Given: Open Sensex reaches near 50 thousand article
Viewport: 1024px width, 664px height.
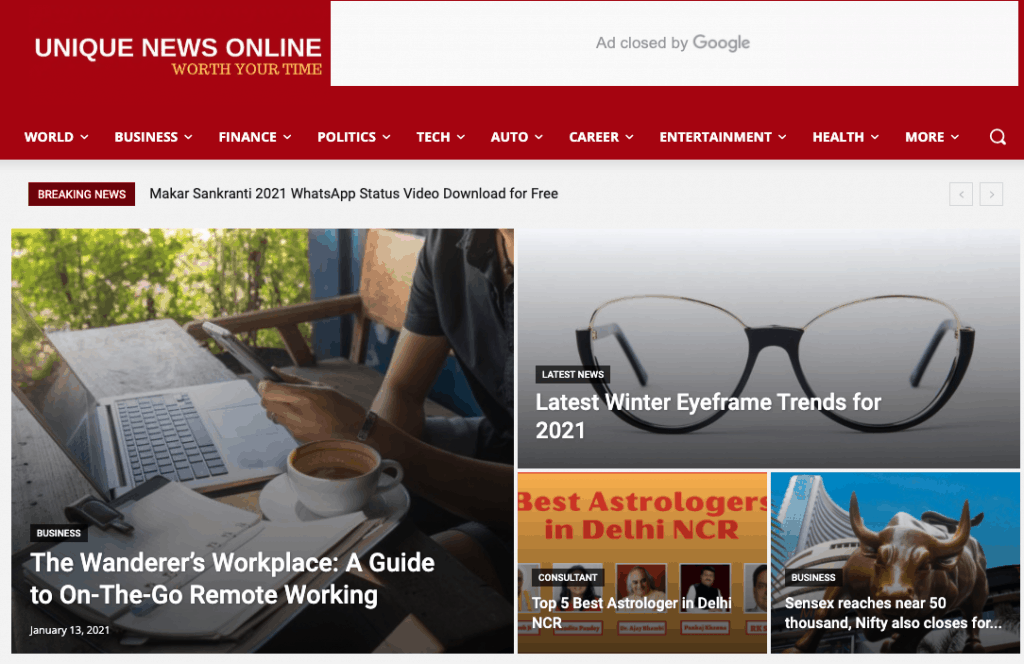Looking at the screenshot, I should (893, 612).
